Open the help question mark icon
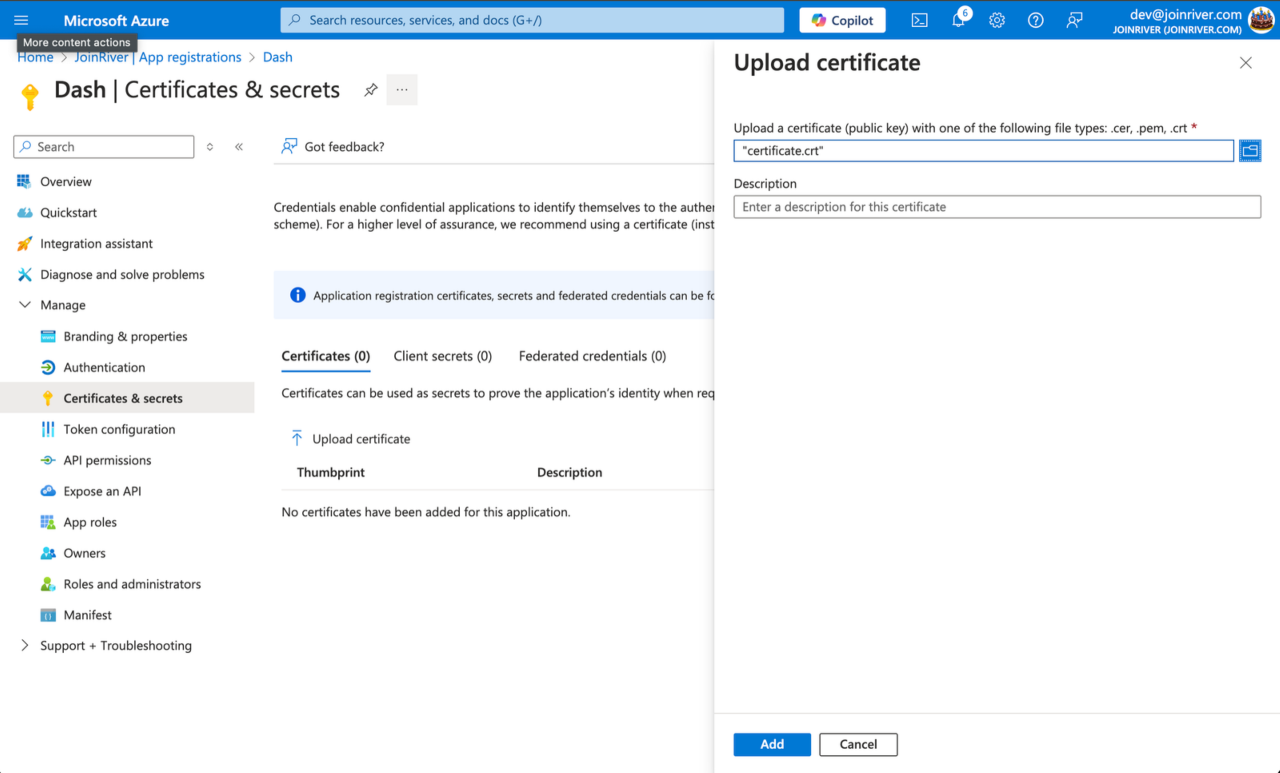Image resolution: width=1280 pixels, height=773 pixels. (1035, 20)
